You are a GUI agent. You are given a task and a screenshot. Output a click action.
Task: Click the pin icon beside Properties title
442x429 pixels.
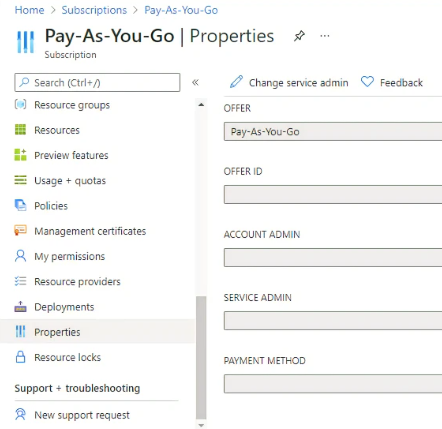click(x=299, y=36)
